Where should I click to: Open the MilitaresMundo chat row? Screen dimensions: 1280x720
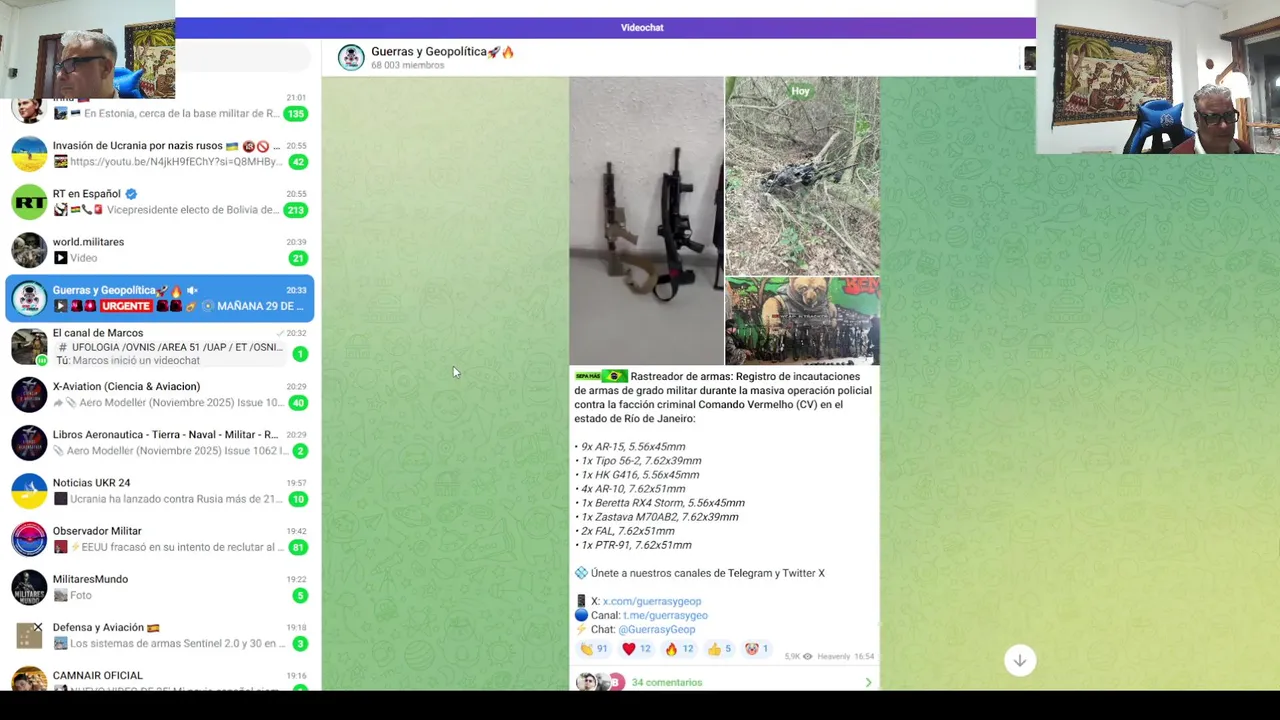(160, 587)
